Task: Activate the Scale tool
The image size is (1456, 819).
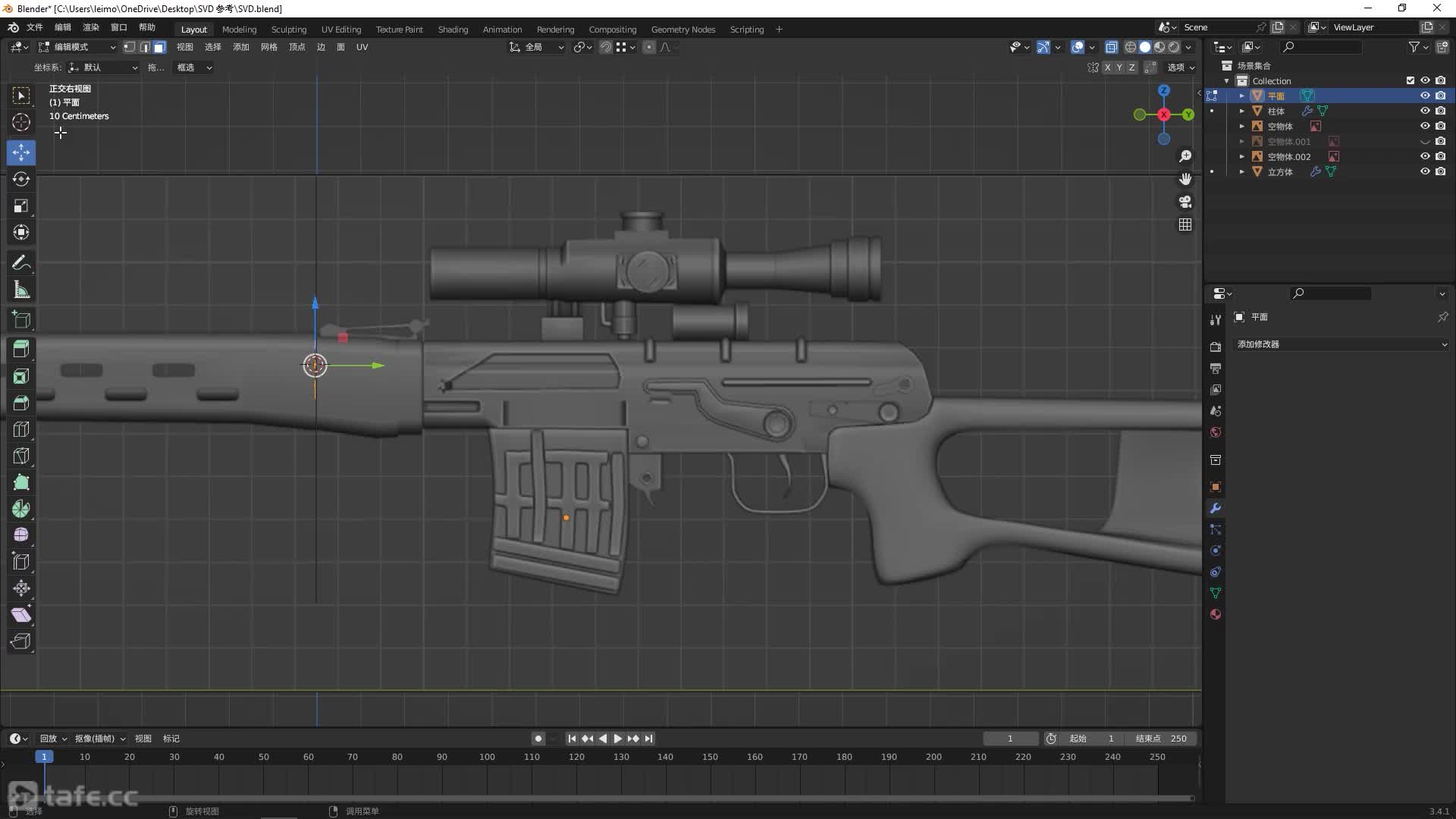Action: tap(21, 206)
